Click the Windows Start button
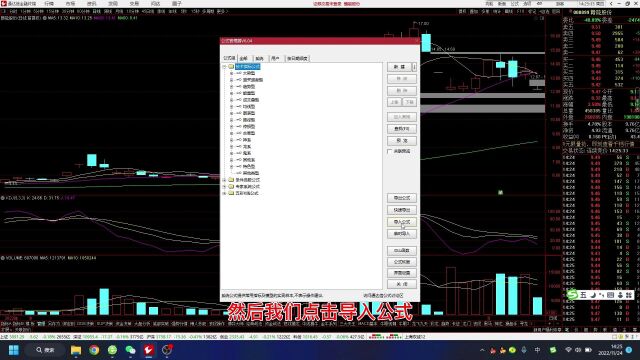640x360 pixels. click(x=14, y=350)
